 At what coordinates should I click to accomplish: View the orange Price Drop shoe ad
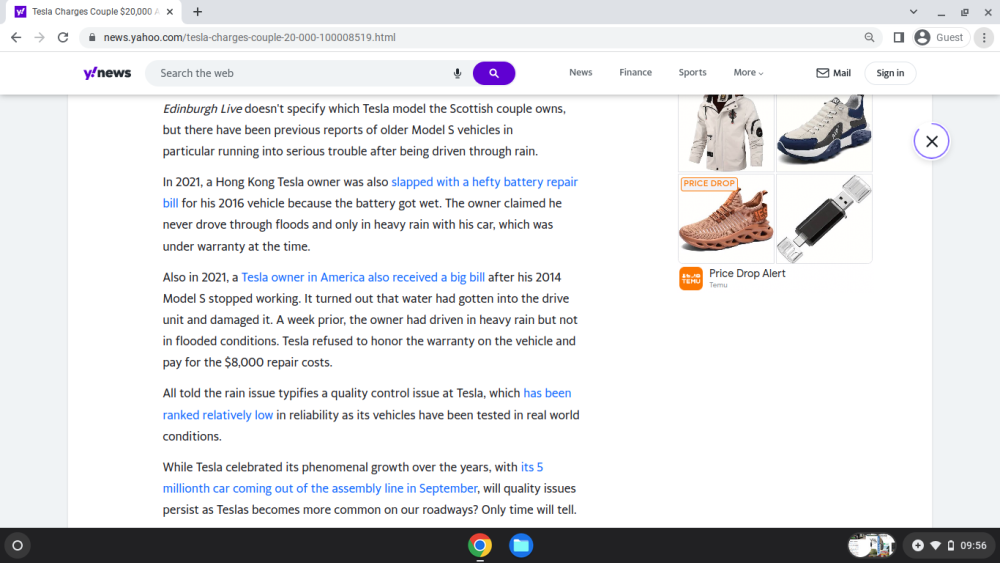[726, 219]
